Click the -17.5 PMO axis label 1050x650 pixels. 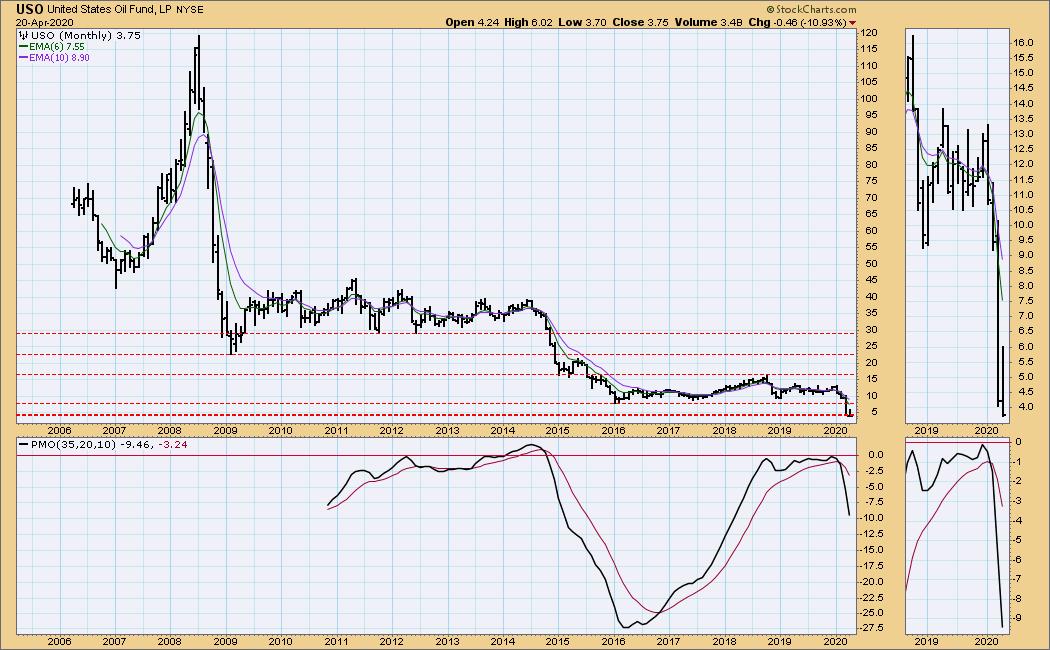(x=870, y=566)
